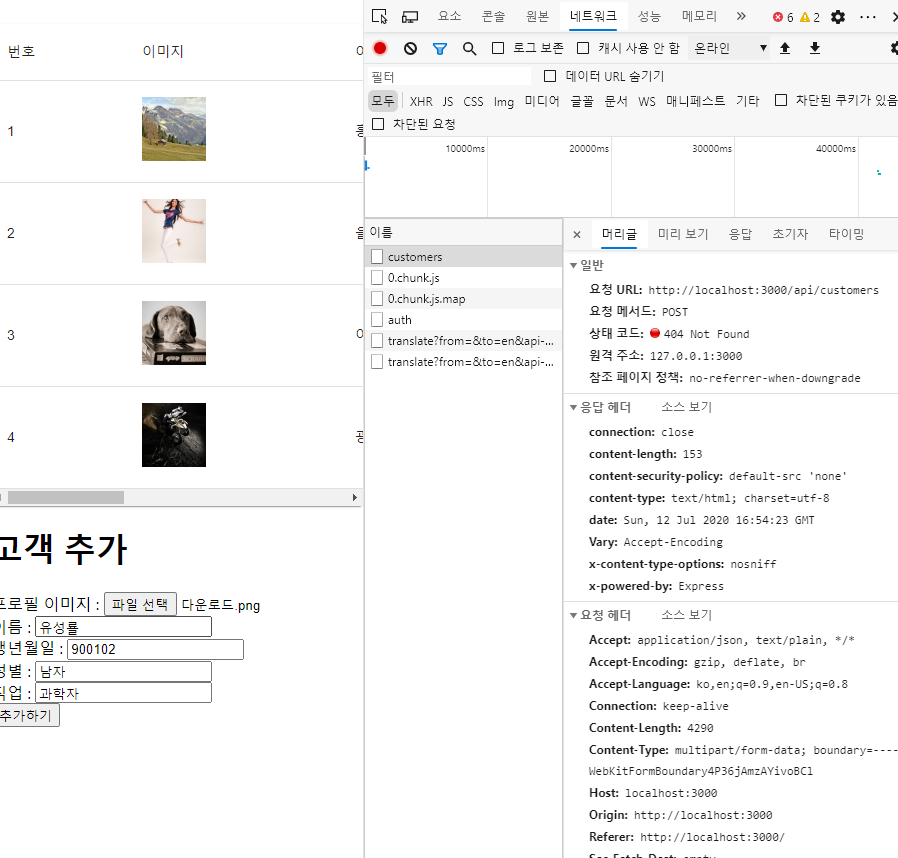This screenshot has width=898, height=858.
Task: Collapse the Response Headers (응답 헤더) section
Action: click(x=573, y=407)
